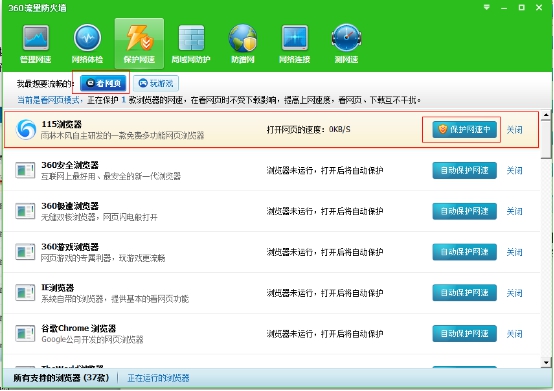The width and height of the screenshot is (554, 391).
Task: Click the 当前是看网页模式 status text
Action: [x=49, y=100]
